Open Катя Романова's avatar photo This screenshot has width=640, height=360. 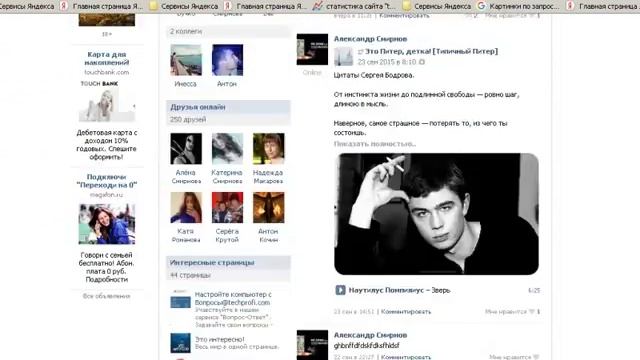pos(186,208)
